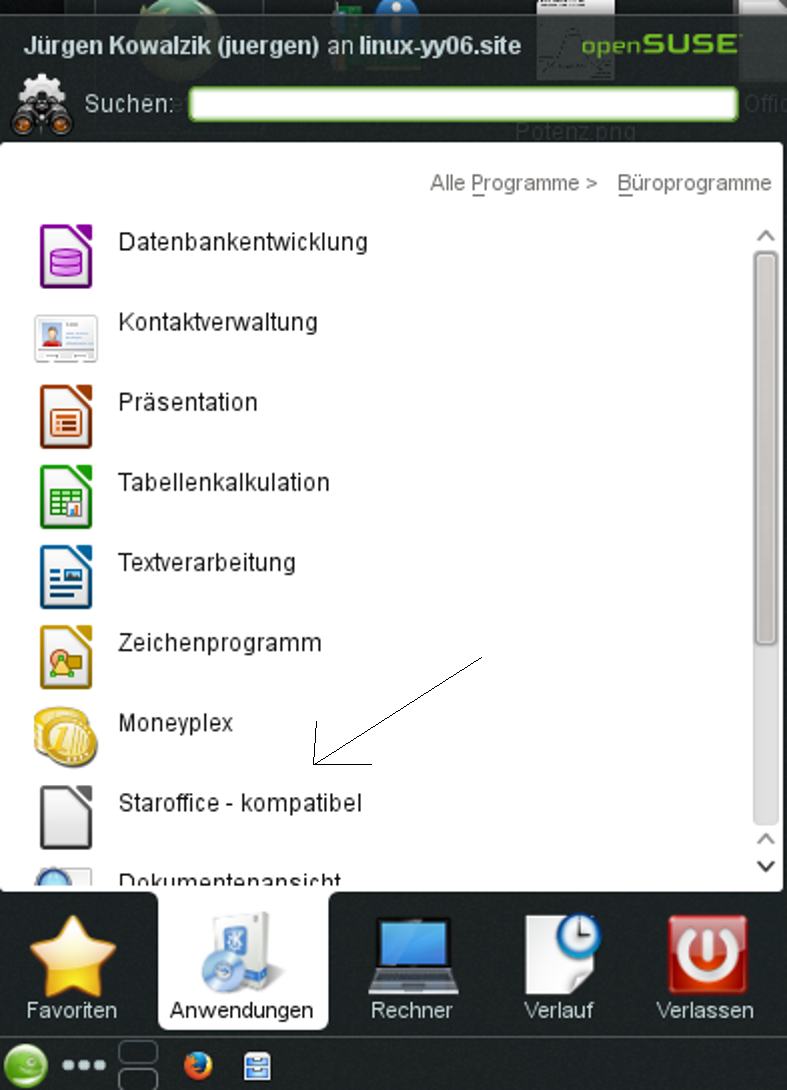
Task: Switch to the Favoriten tab
Action: (x=72, y=967)
